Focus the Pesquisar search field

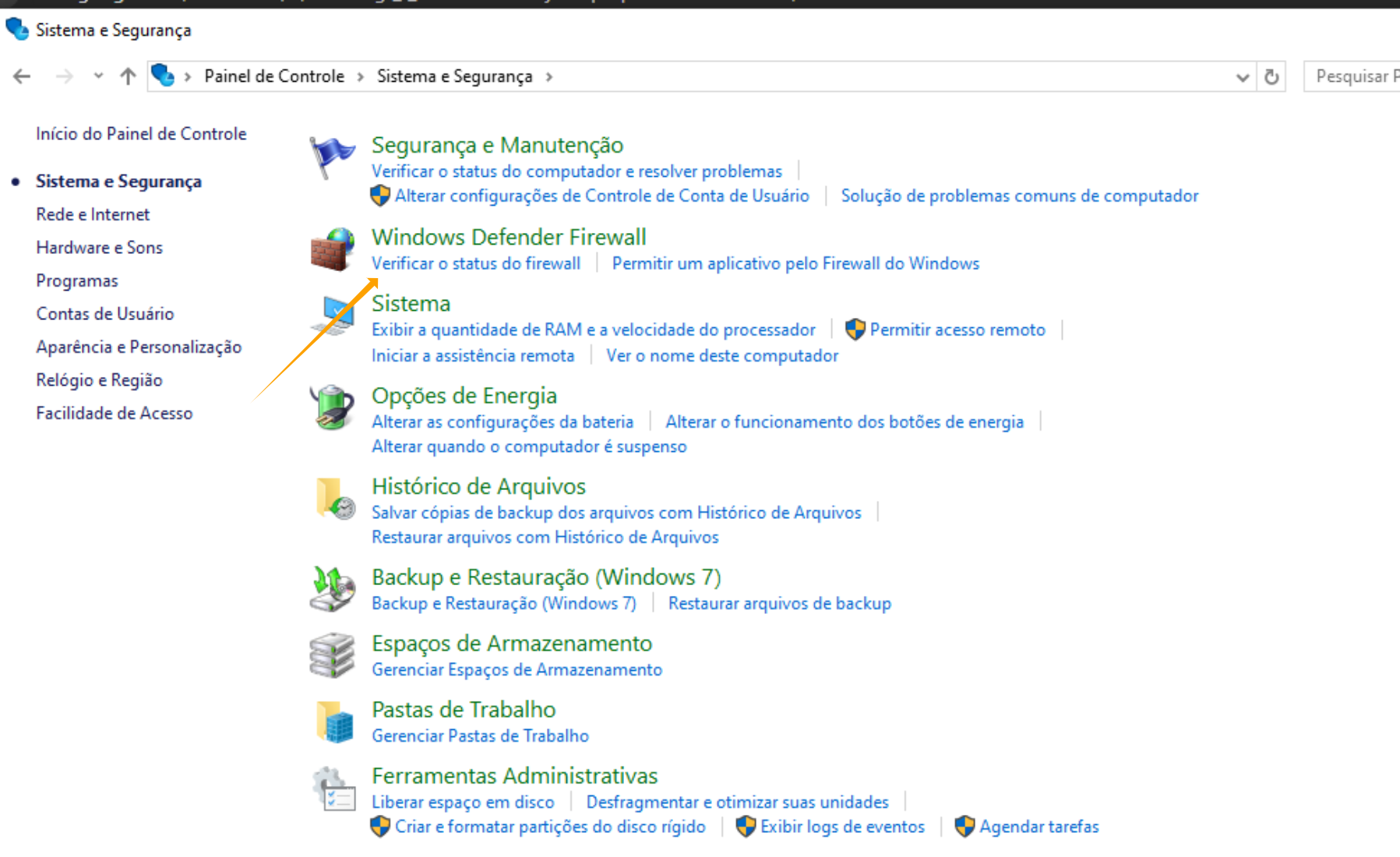pos(1352,76)
